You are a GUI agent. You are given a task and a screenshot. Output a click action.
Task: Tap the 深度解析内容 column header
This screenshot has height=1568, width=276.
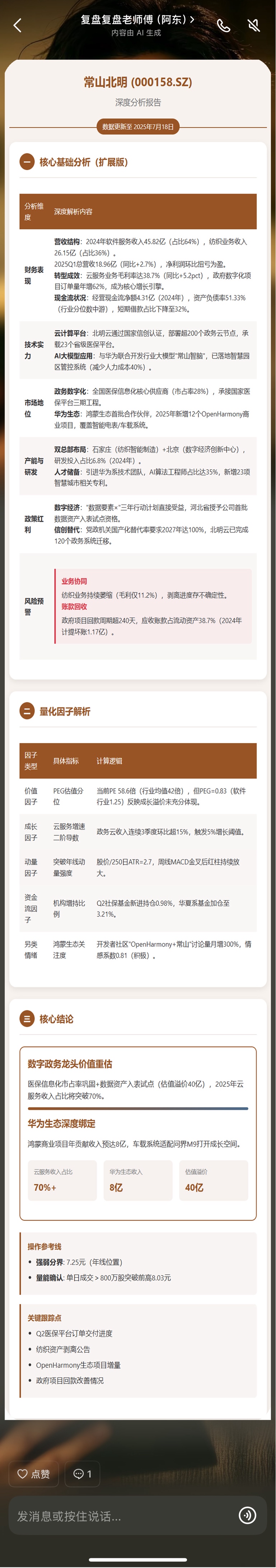click(73, 211)
